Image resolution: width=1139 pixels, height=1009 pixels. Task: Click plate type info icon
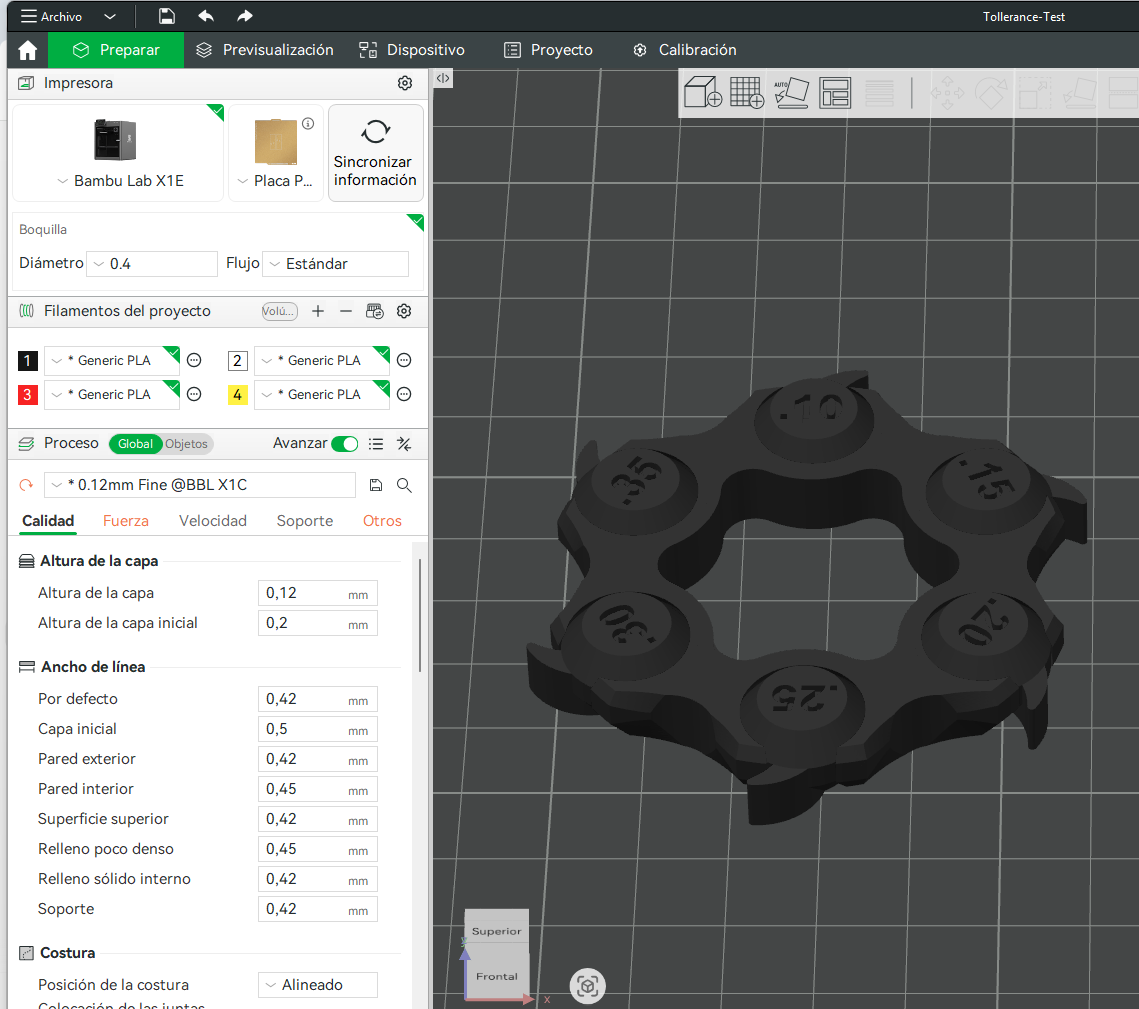pos(308,123)
